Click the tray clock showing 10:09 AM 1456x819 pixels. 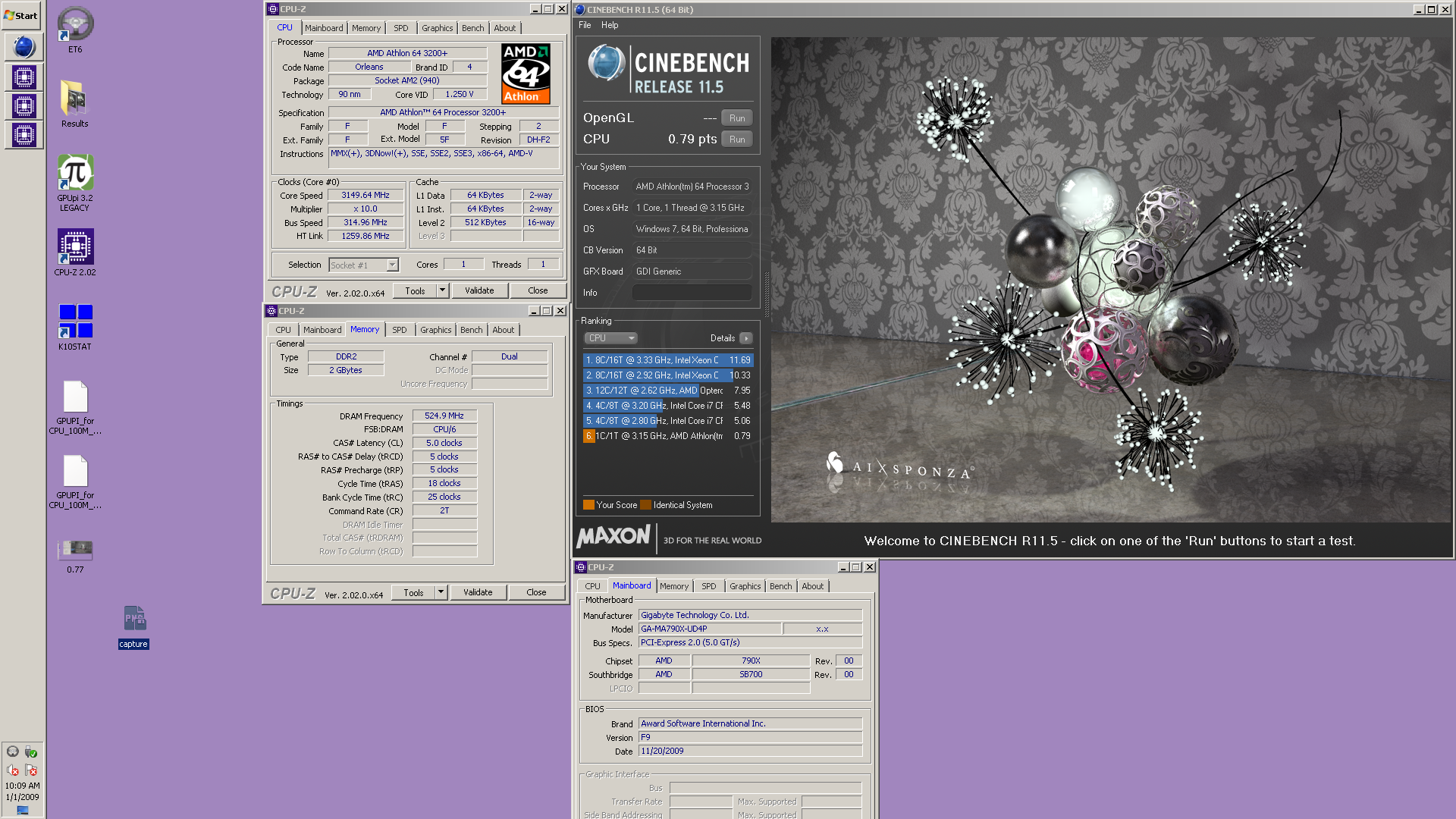(x=22, y=786)
